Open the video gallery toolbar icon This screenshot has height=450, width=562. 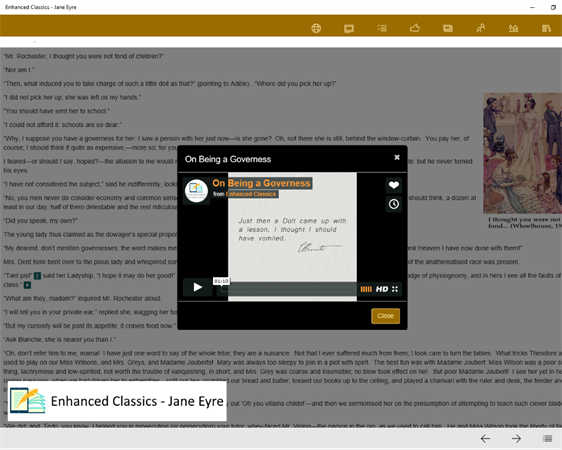[x=448, y=28]
